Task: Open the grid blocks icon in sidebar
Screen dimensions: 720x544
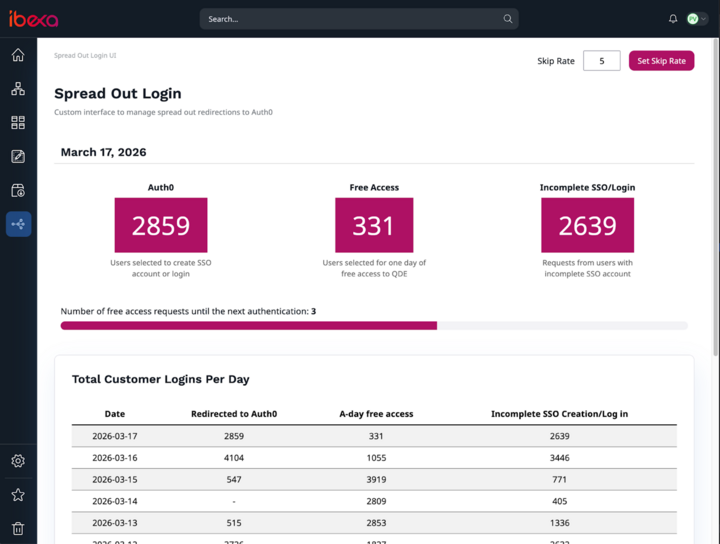Action: point(18,123)
